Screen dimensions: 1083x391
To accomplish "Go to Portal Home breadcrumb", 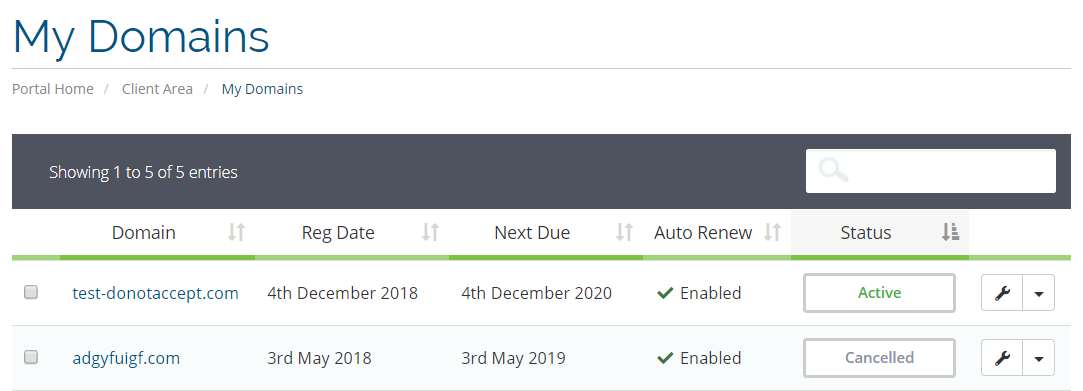I will [x=52, y=89].
